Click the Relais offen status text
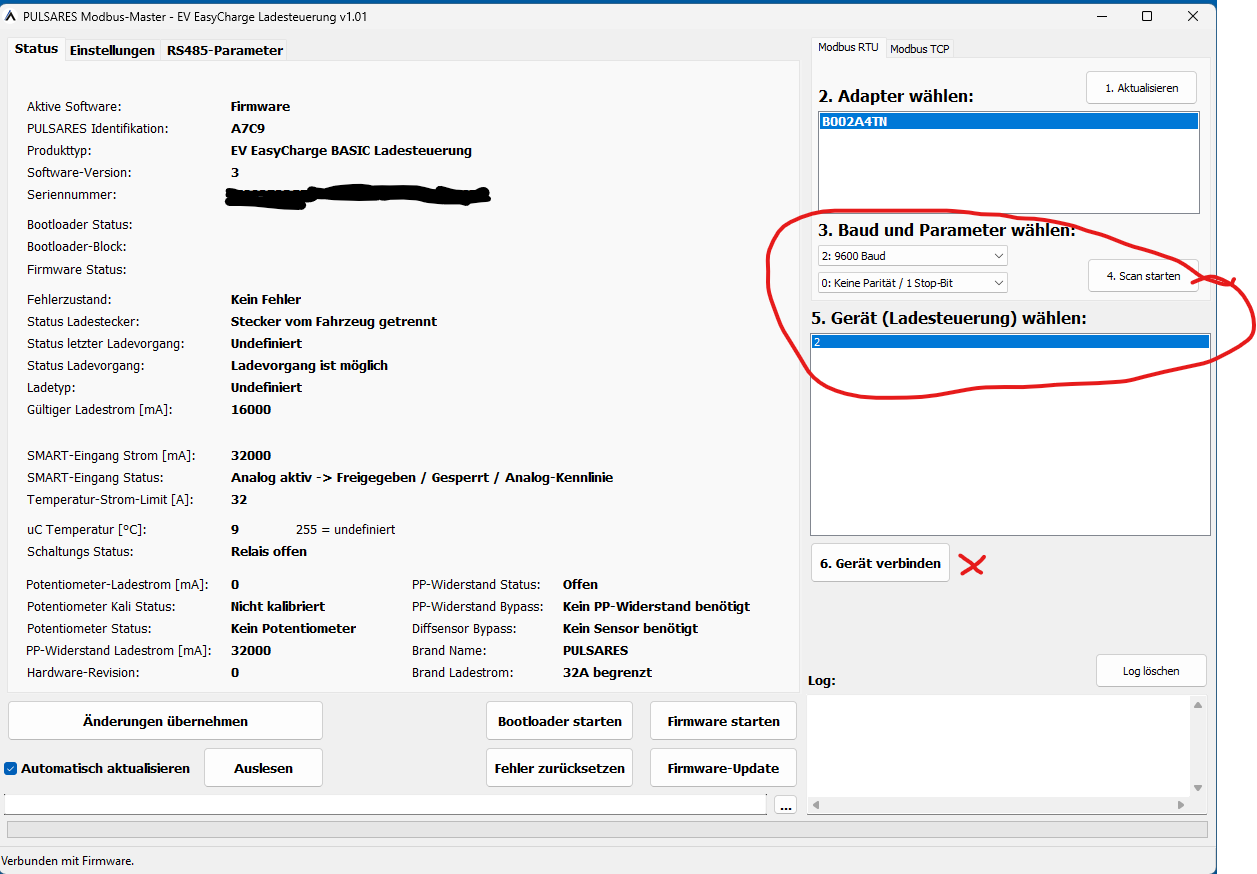1257x874 pixels. tap(269, 552)
